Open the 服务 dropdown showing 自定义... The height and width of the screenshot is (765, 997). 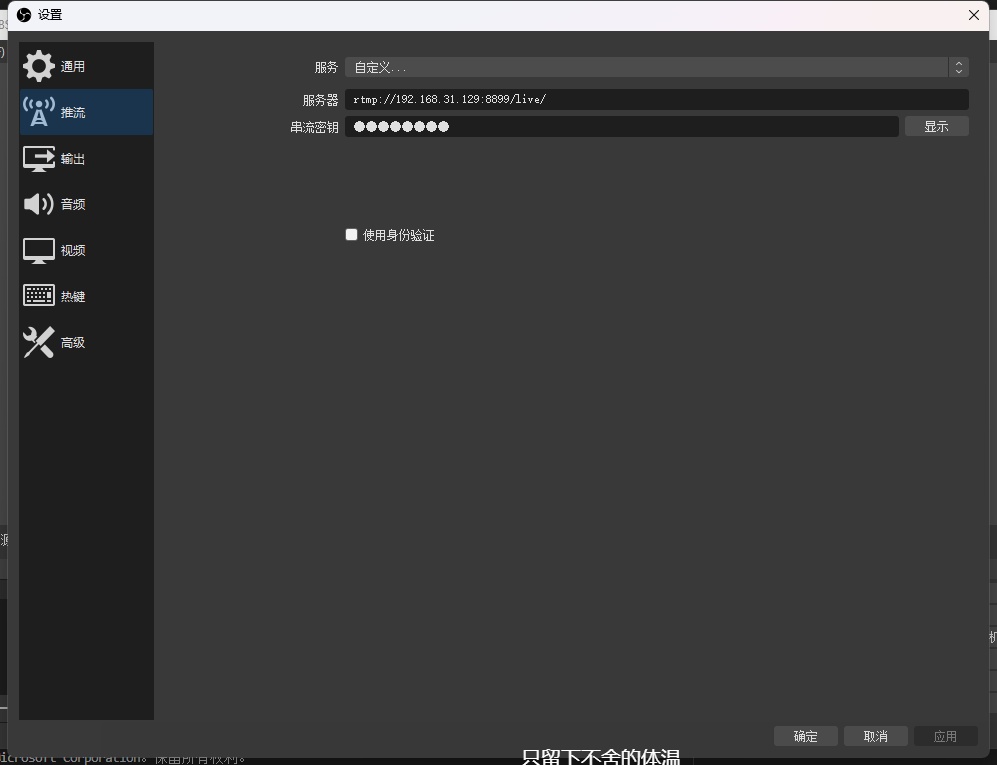[x=645, y=67]
